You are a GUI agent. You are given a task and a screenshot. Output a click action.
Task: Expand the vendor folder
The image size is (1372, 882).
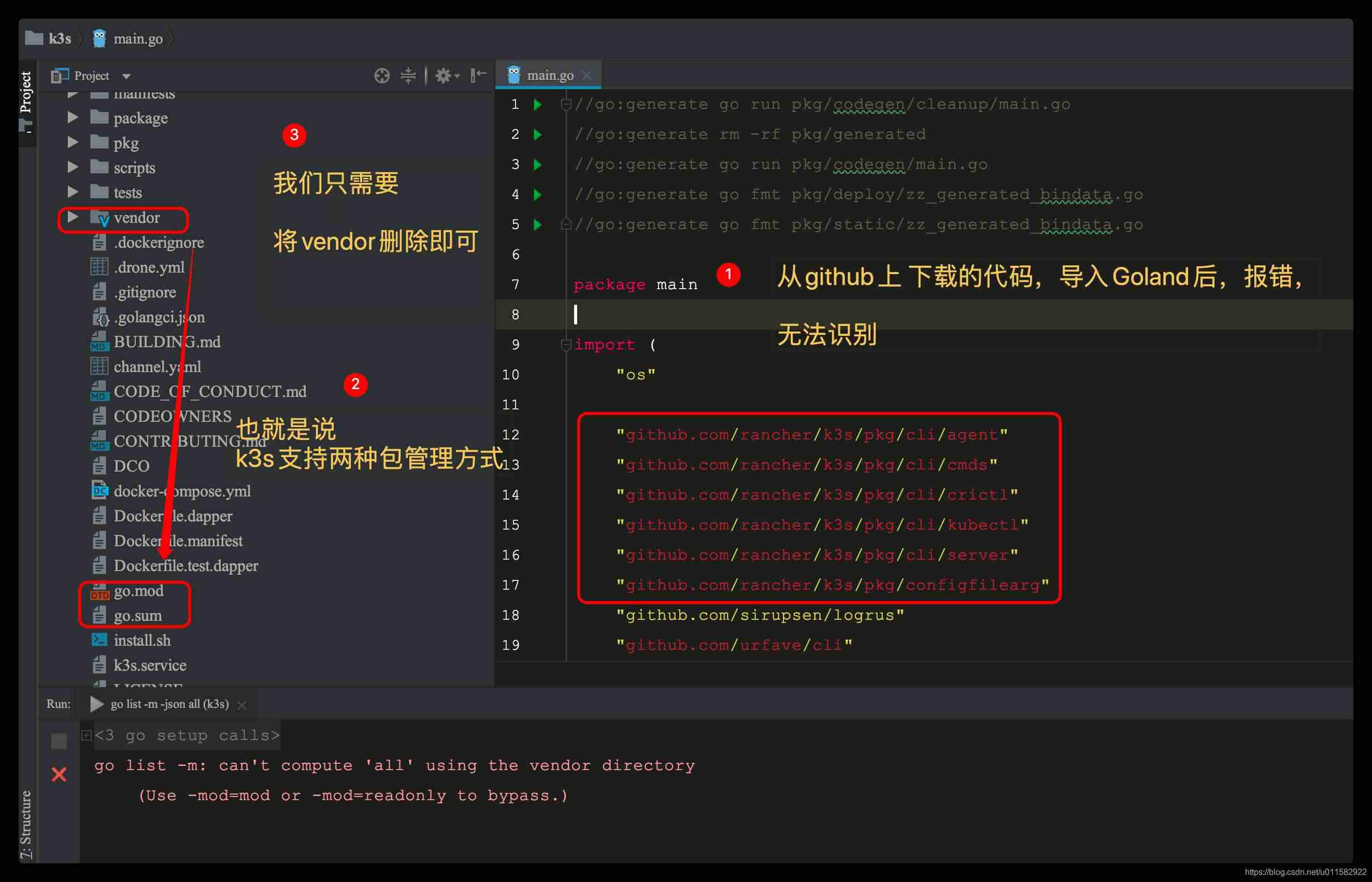[73, 217]
